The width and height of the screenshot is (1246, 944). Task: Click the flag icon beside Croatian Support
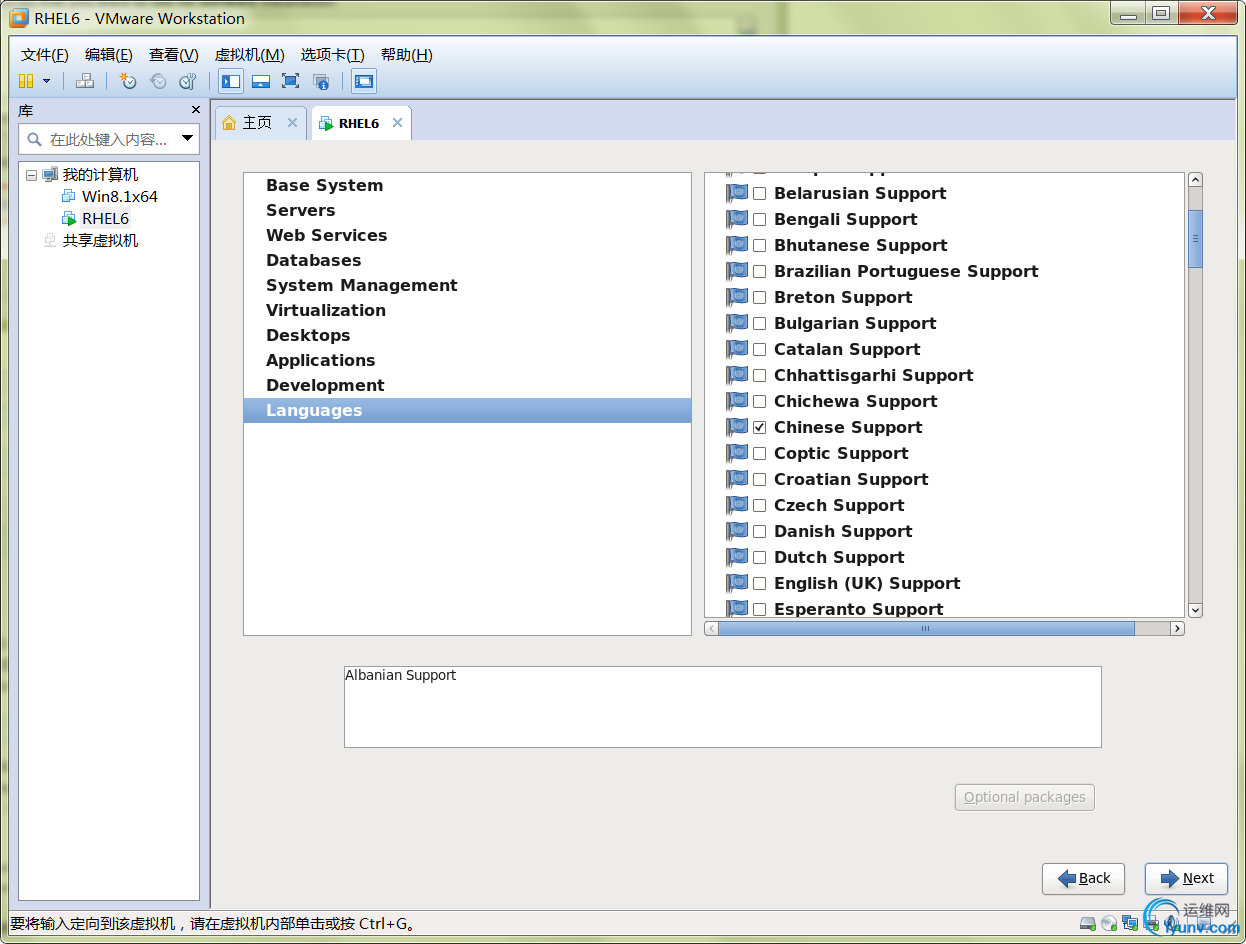737,478
